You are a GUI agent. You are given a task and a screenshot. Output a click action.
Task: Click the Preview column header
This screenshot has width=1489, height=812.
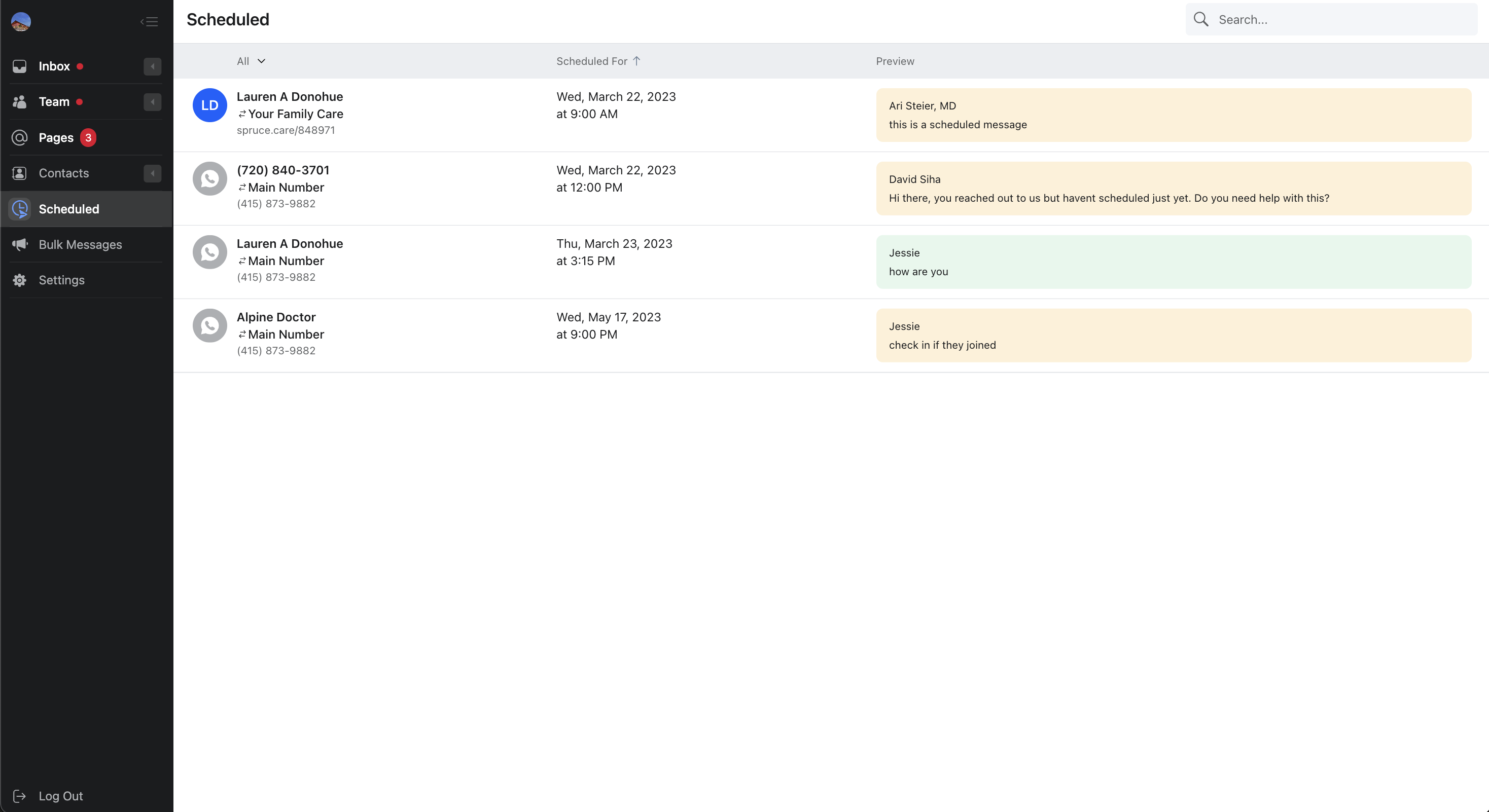pos(895,61)
